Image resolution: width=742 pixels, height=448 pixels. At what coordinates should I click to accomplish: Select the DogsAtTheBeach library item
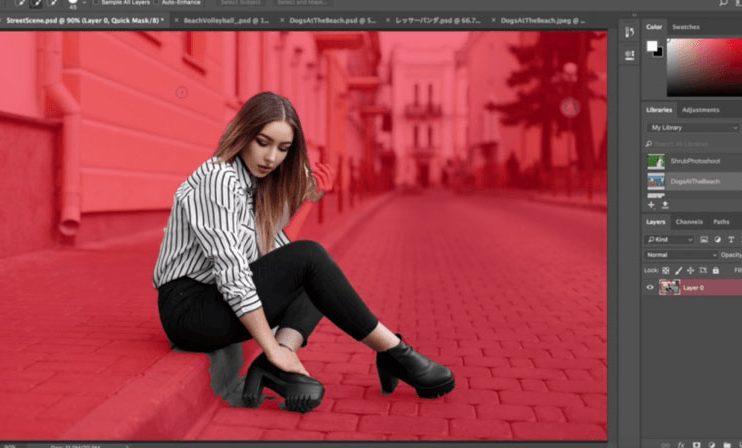coord(694,181)
